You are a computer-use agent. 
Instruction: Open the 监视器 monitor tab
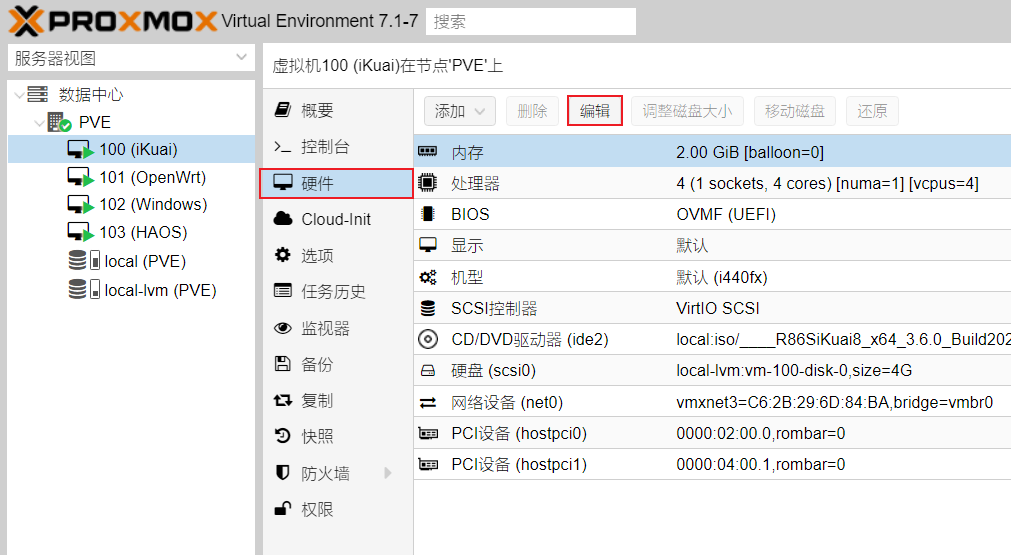pos(337,328)
